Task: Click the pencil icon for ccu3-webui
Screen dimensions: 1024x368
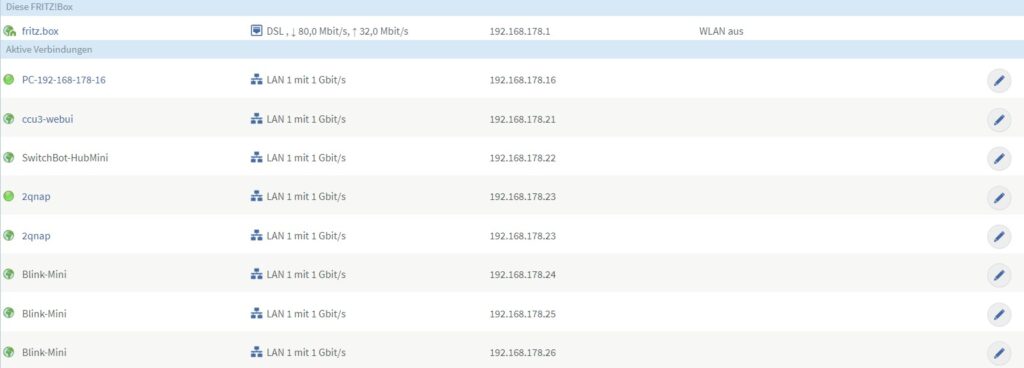Action: coord(999,120)
